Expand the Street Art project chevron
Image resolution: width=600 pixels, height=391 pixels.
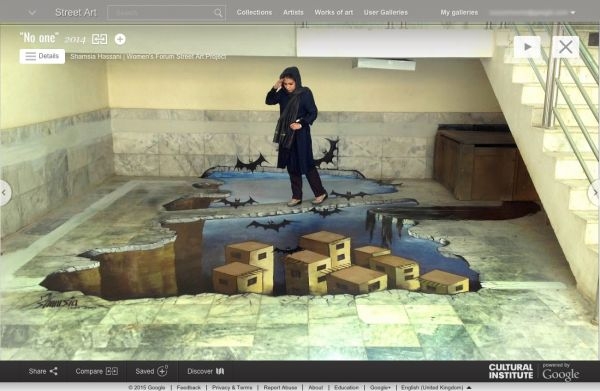tap(32, 13)
